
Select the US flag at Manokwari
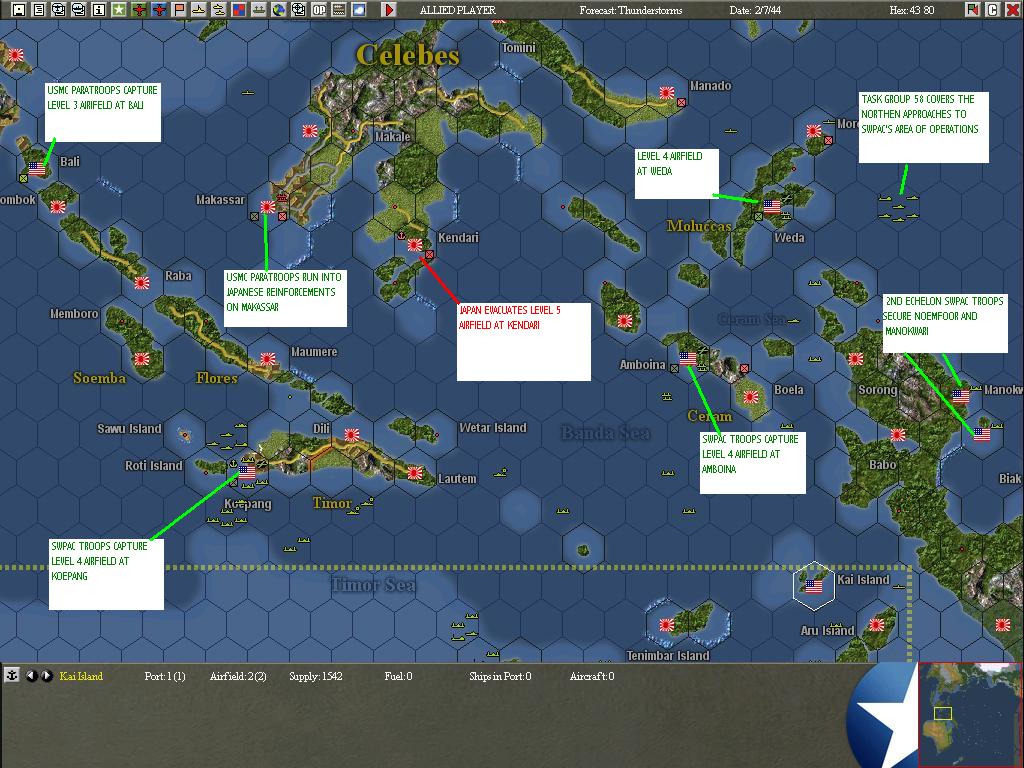point(961,396)
